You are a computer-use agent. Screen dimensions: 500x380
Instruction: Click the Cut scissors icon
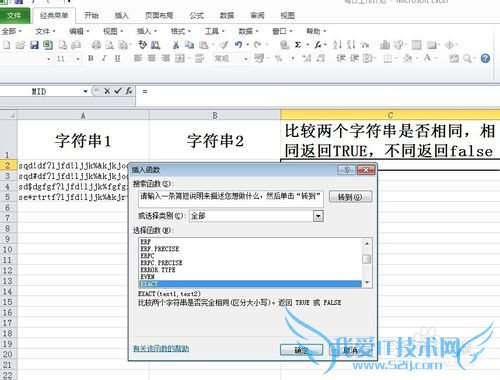point(176,45)
